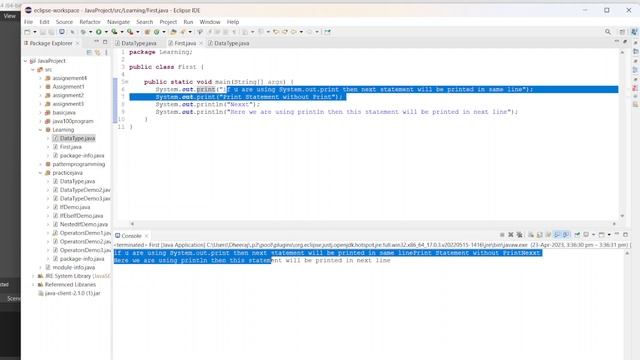Image resolution: width=640 pixels, height=360 pixels.
Task: Click the Open Type toolbar icon
Action: tap(173, 32)
